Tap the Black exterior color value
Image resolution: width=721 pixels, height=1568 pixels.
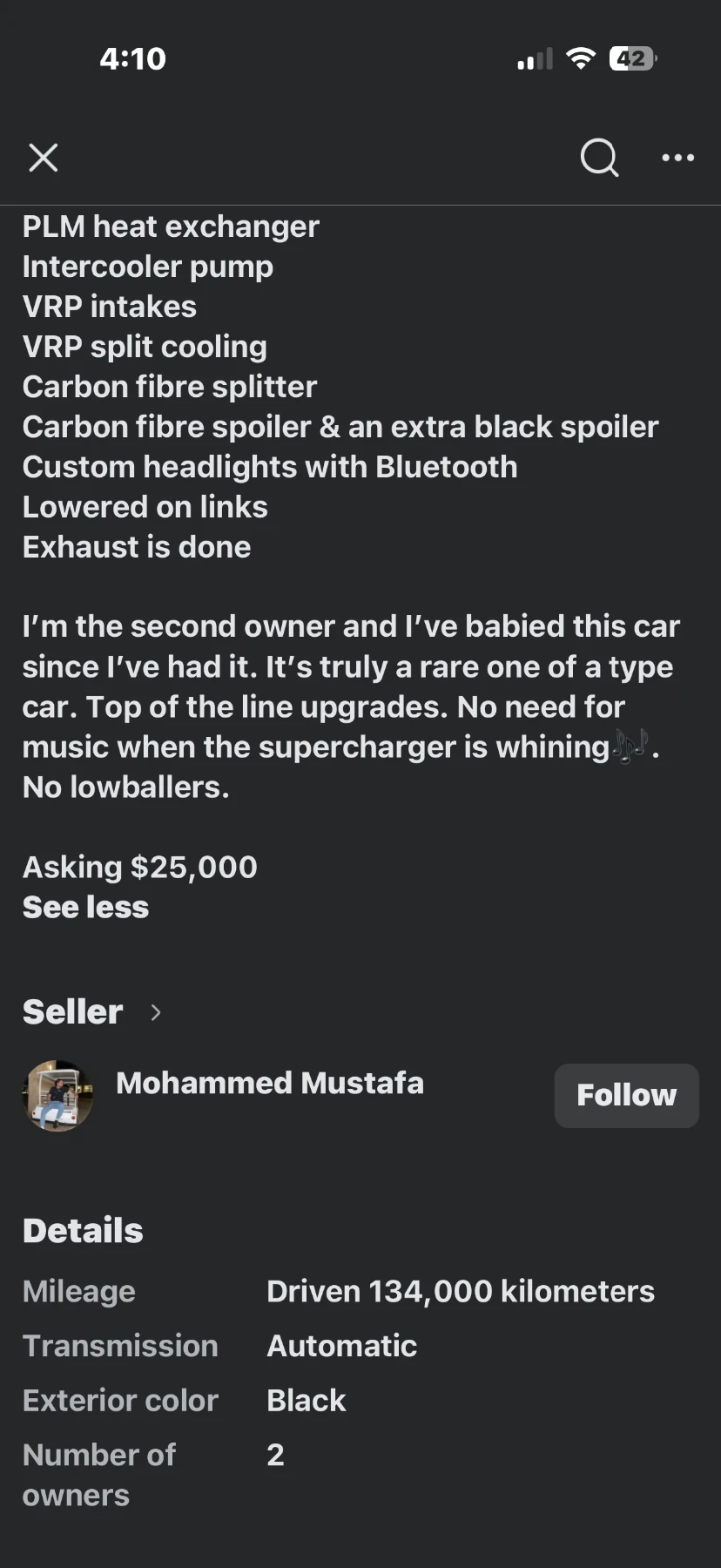point(306,1400)
